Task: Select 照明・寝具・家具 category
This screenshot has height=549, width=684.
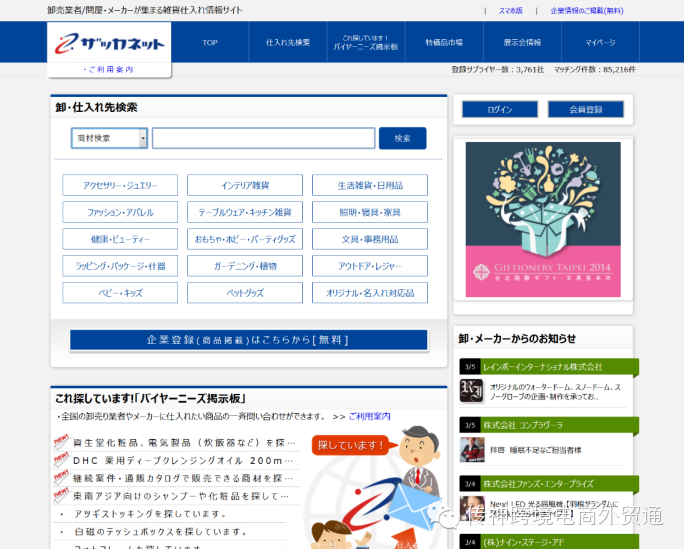Action: coord(370,212)
